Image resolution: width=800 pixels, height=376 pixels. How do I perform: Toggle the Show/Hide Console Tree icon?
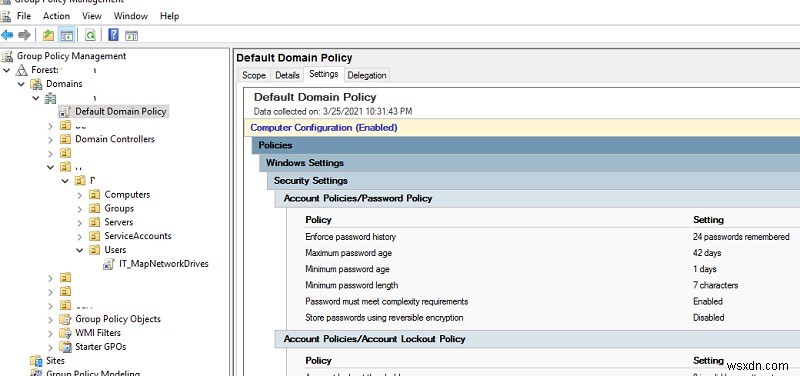(x=66, y=35)
